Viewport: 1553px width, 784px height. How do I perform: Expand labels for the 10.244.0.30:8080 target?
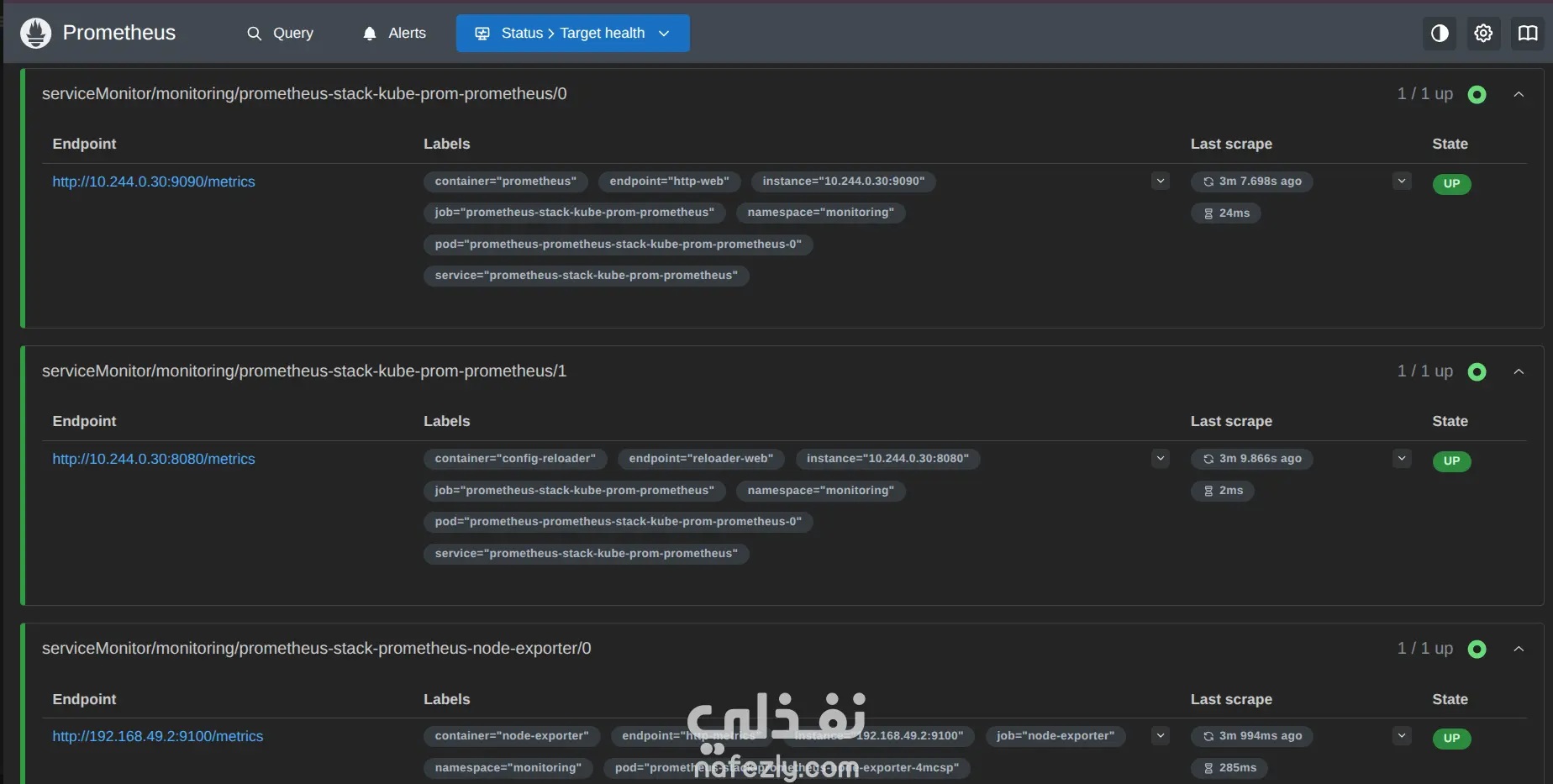(x=1161, y=458)
